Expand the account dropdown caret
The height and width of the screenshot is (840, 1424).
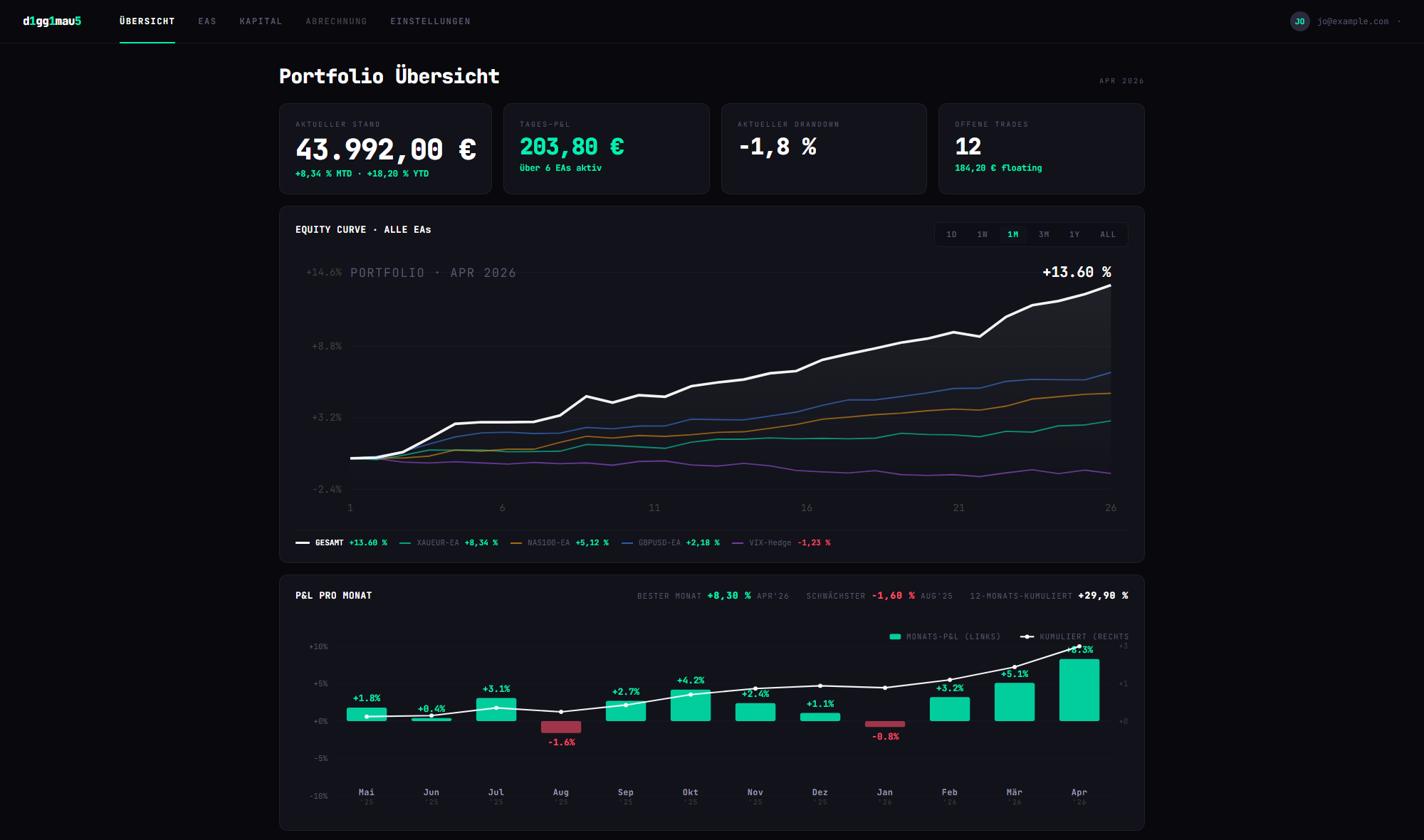[1399, 21]
